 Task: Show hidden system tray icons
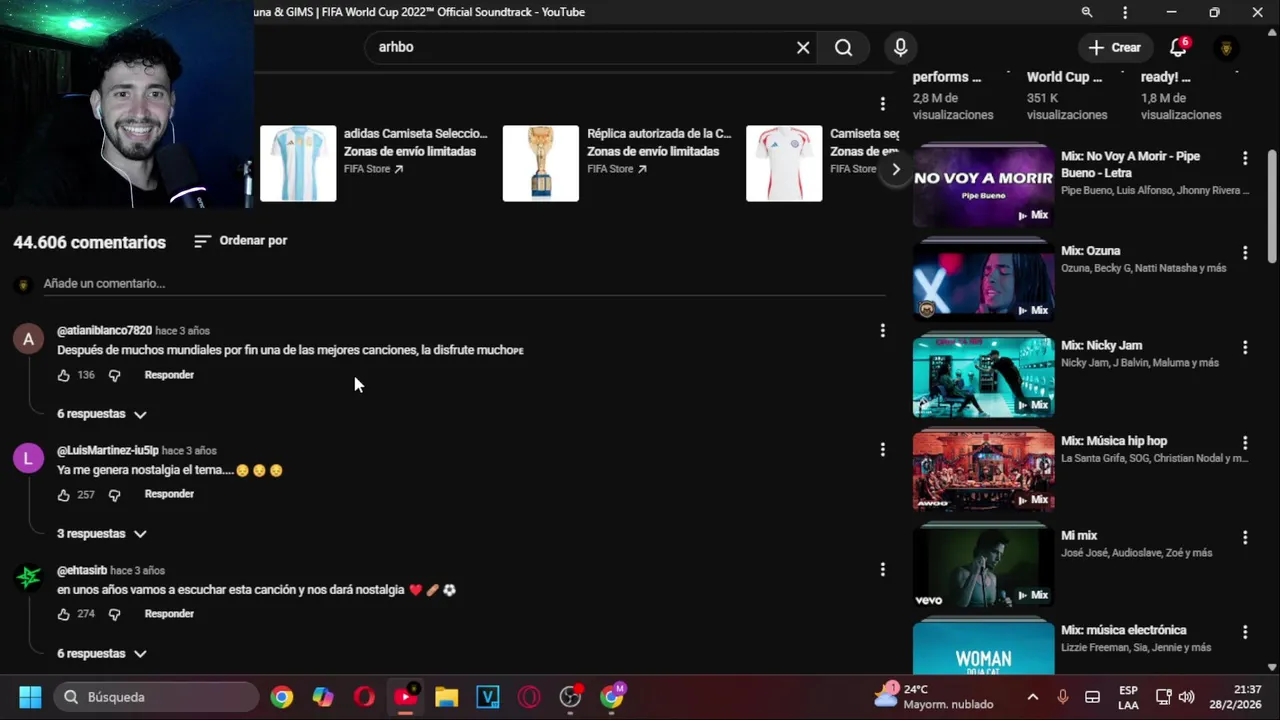pyautogui.click(x=1033, y=697)
